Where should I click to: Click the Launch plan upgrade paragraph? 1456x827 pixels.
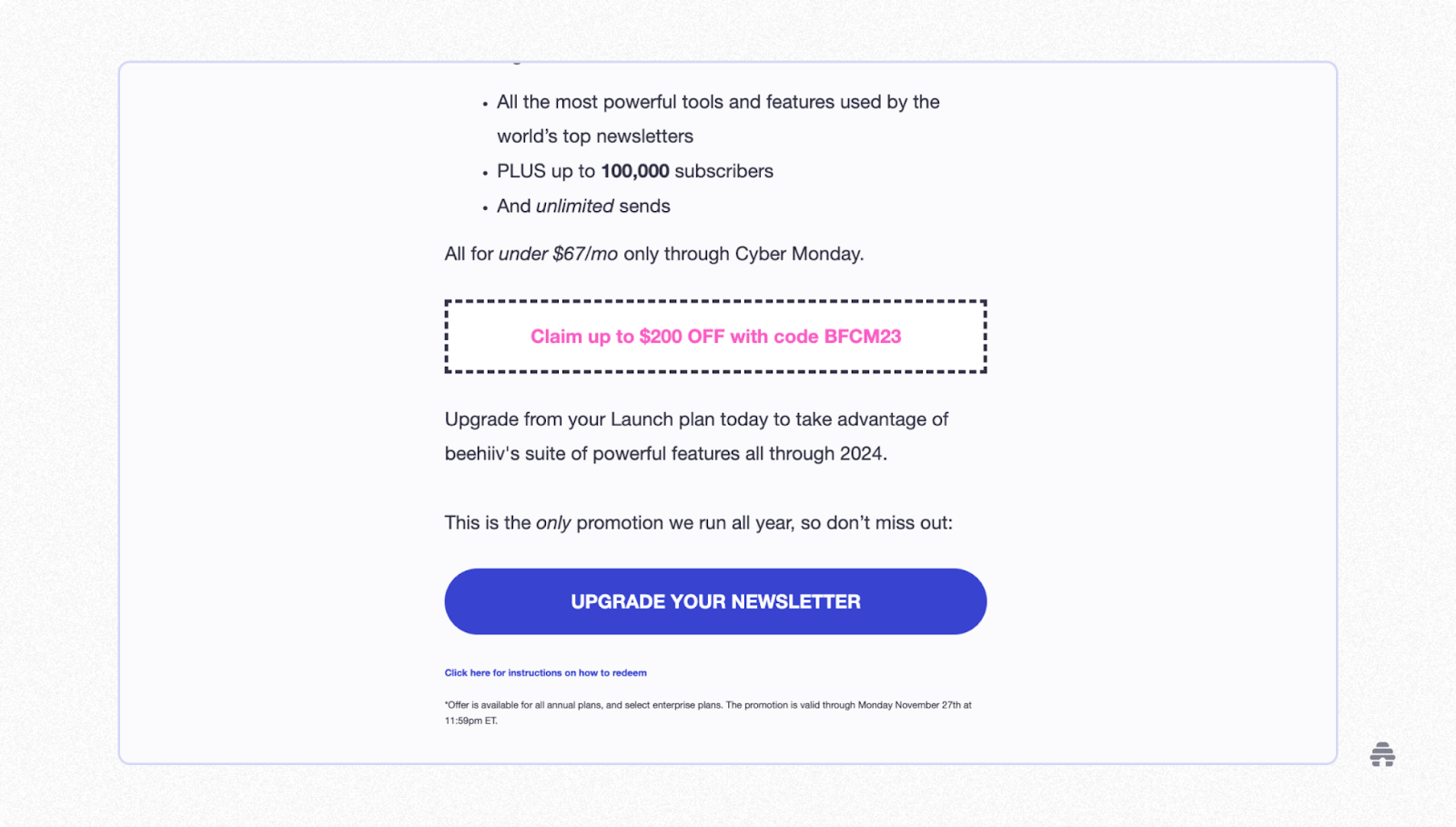(696, 436)
